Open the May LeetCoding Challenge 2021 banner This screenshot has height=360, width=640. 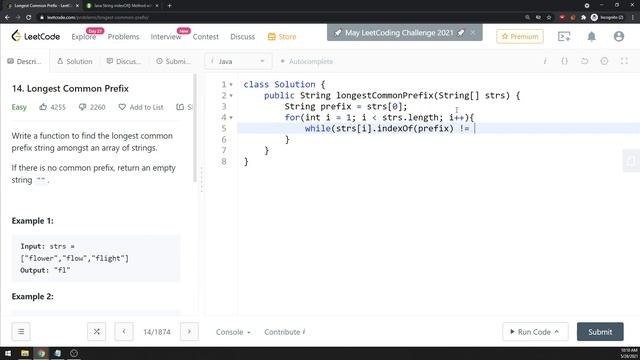399,33
